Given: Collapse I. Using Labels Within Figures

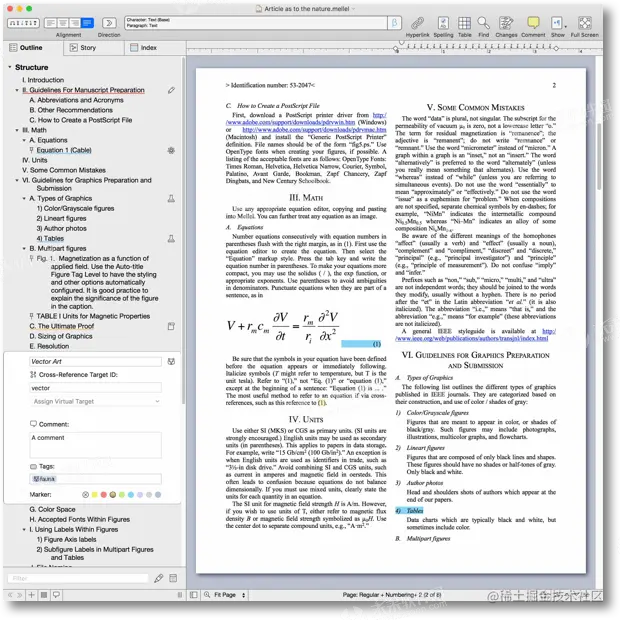Looking at the screenshot, I should click(x=24, y=529).
